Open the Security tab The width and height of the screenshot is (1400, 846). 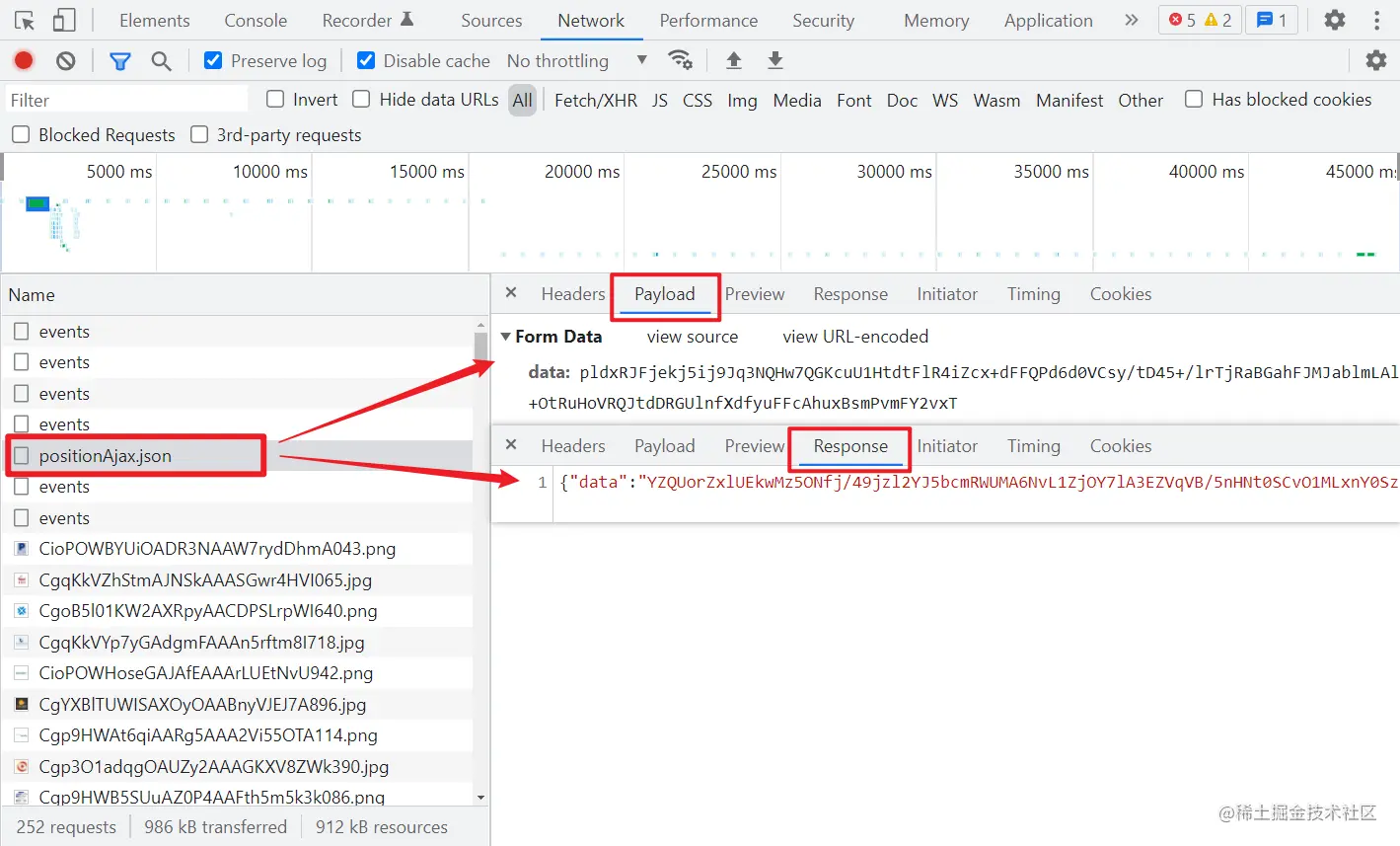(823, 20)
